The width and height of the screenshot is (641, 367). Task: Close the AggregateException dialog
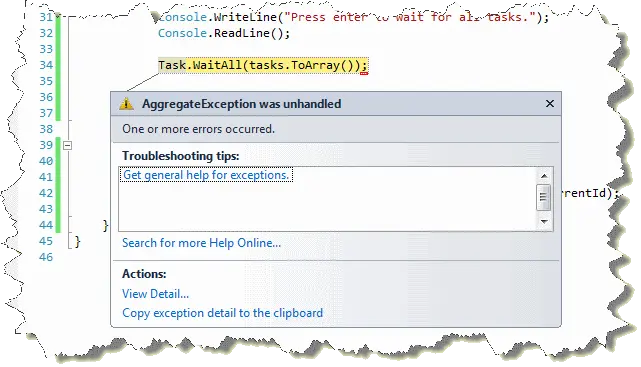pyautogui.click(x=550, y=104)
